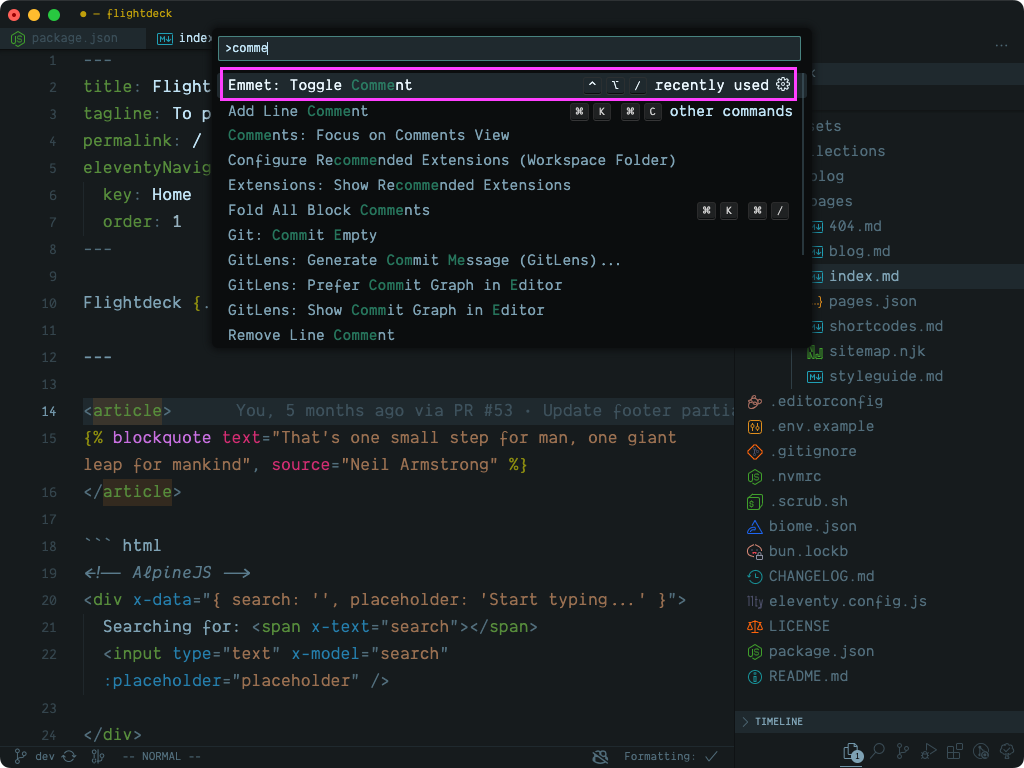Click the opening article tag on line 14
Viewport: 1024px width, 768px height.
coord(127,411)
